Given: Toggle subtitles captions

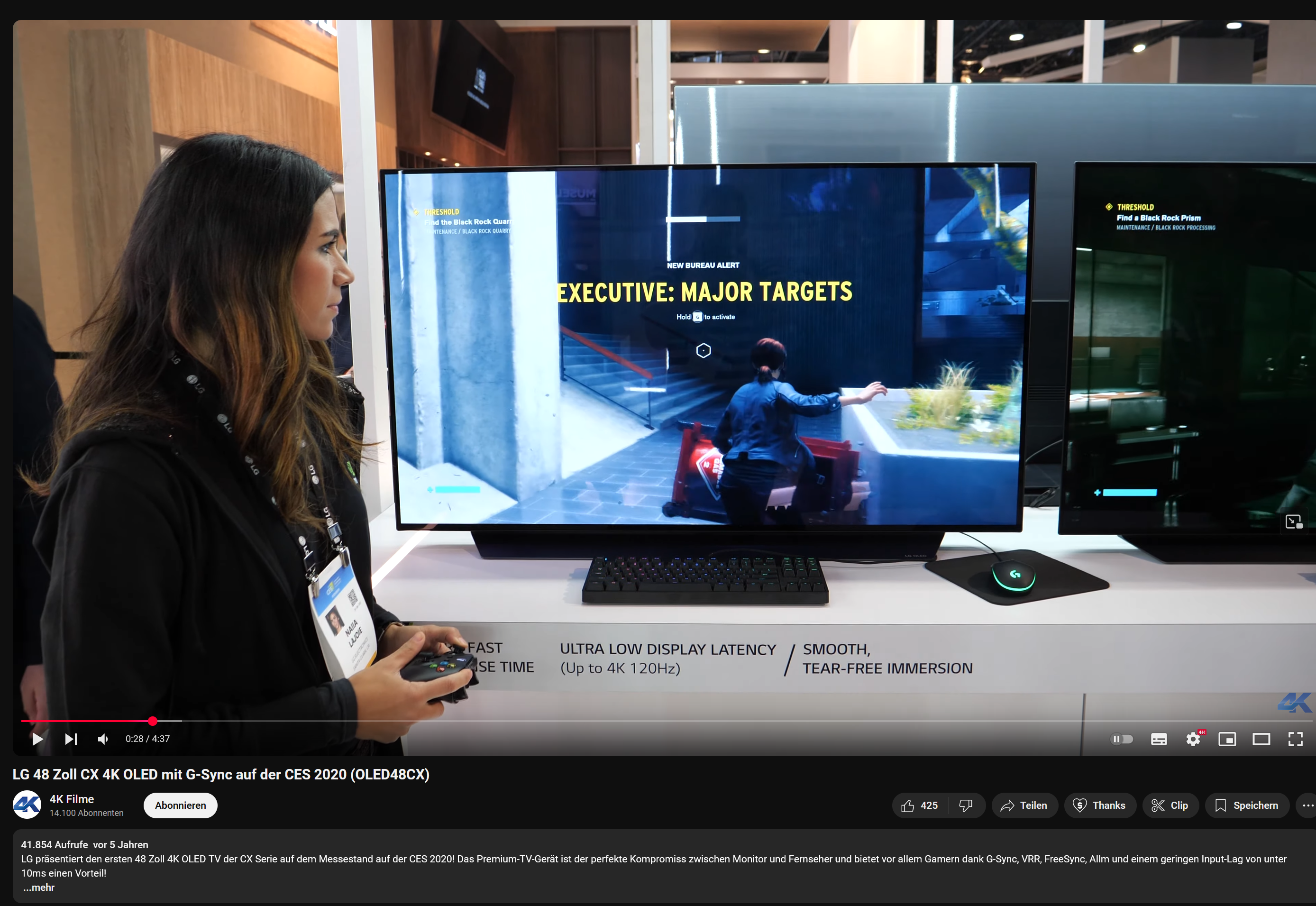Looking at the screenshot, I should pos(1158,739).
